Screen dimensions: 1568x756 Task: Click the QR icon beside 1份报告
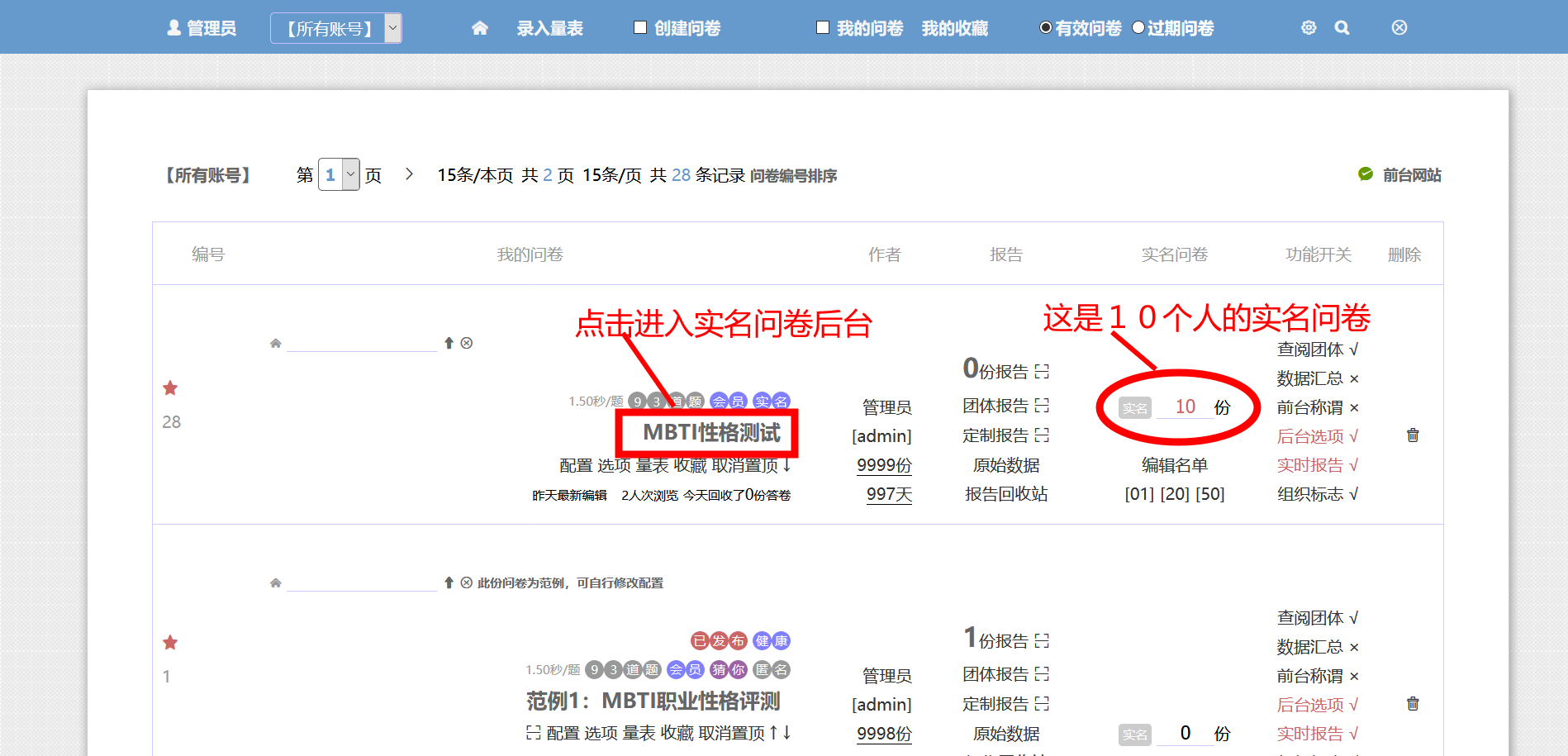click(1042, 640)
